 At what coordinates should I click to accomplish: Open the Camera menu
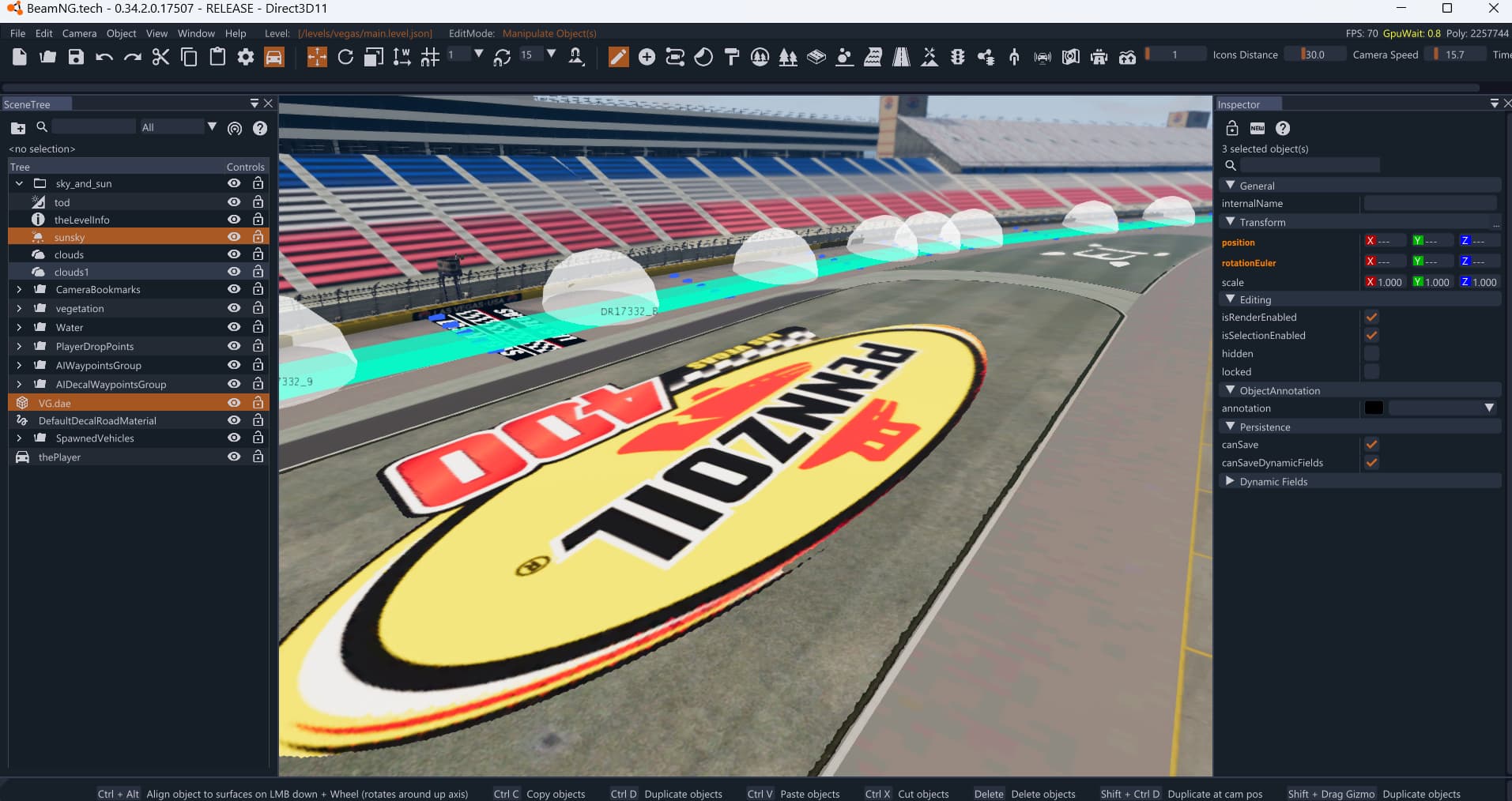[x=79, y=33]
